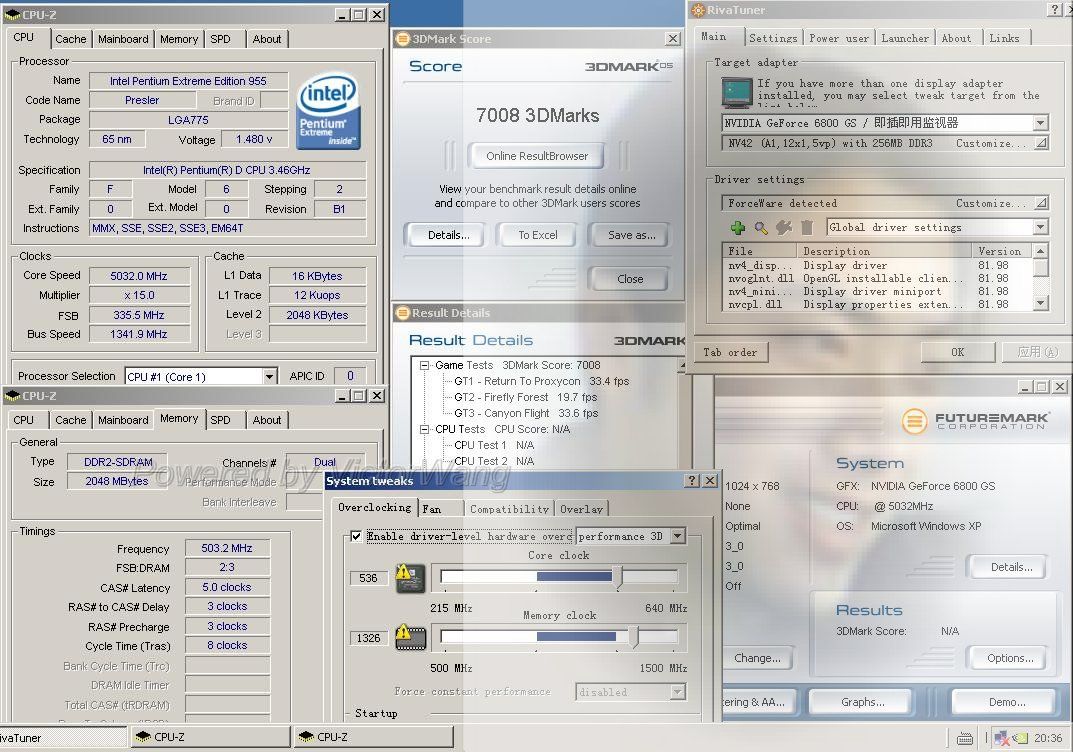Image resolution: width=1073 pixels, height=752 pixels.
Task: Switch to Overlay tab in System tweaks
Action: coord(581,508)
